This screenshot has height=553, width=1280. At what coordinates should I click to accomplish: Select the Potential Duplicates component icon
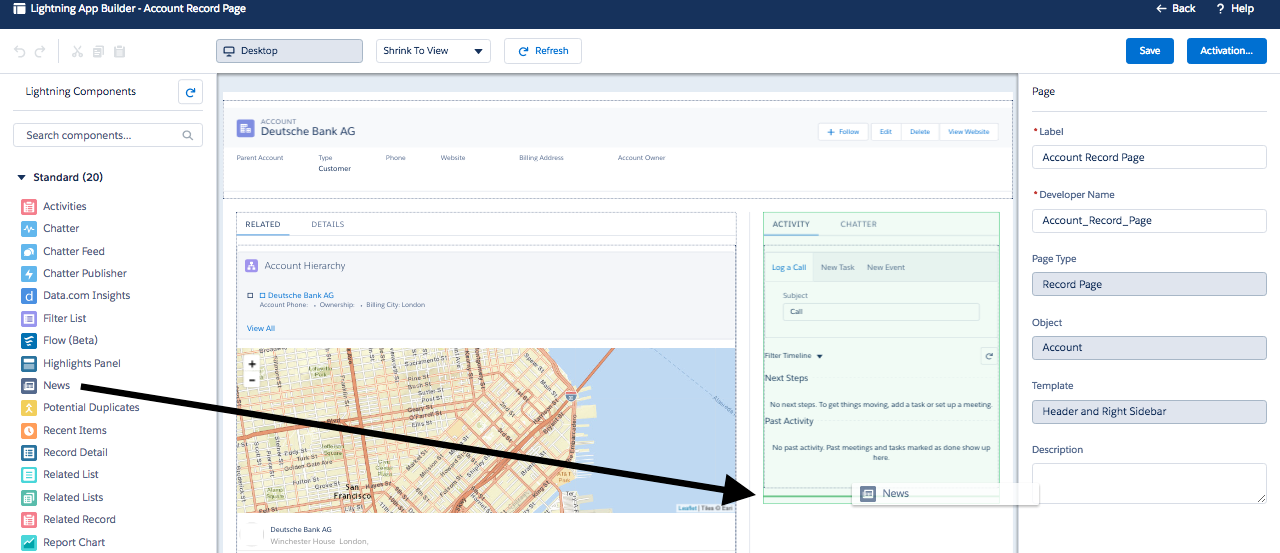pyautogui.click(x=29, y=407)
